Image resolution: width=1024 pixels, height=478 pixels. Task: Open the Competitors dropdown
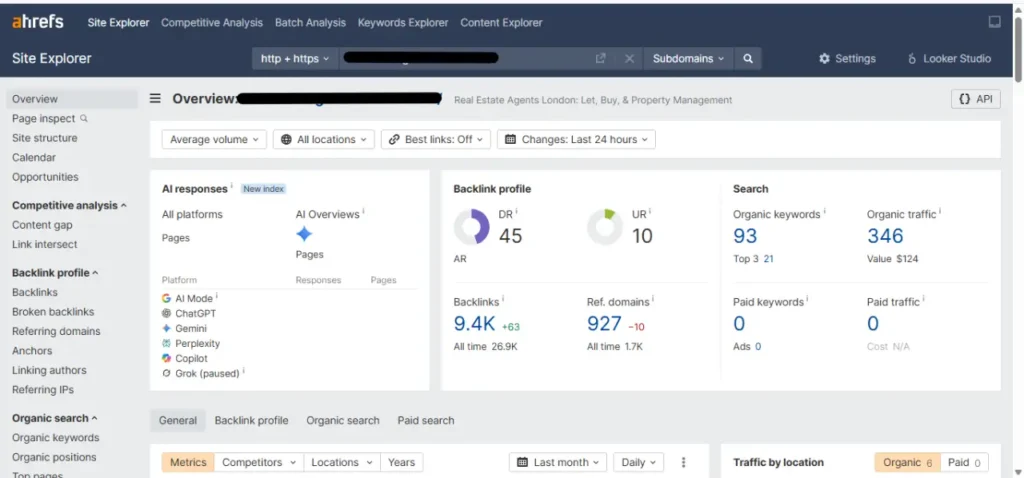pos(259,462)
